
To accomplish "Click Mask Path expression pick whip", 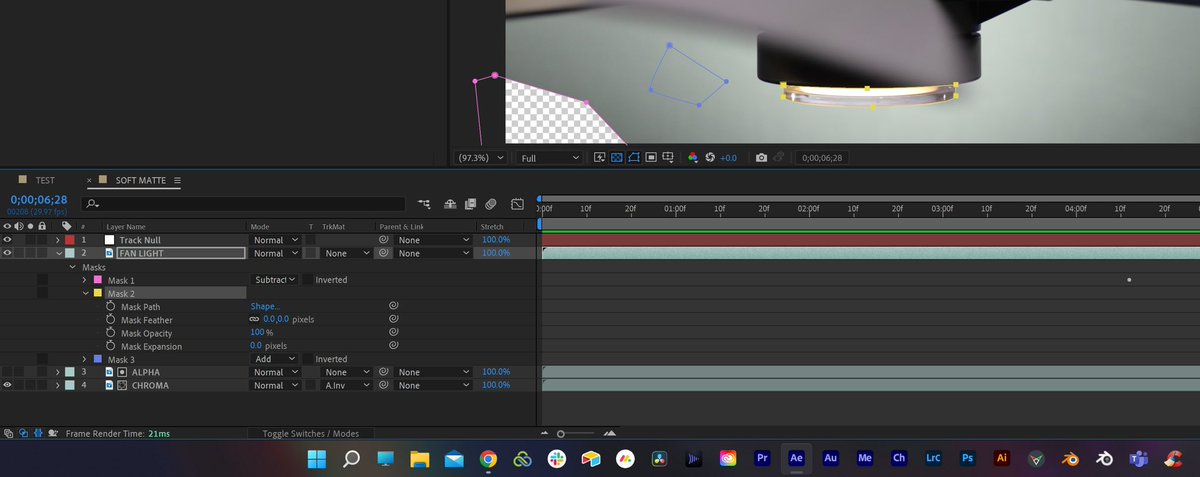I will coord(394,306).
